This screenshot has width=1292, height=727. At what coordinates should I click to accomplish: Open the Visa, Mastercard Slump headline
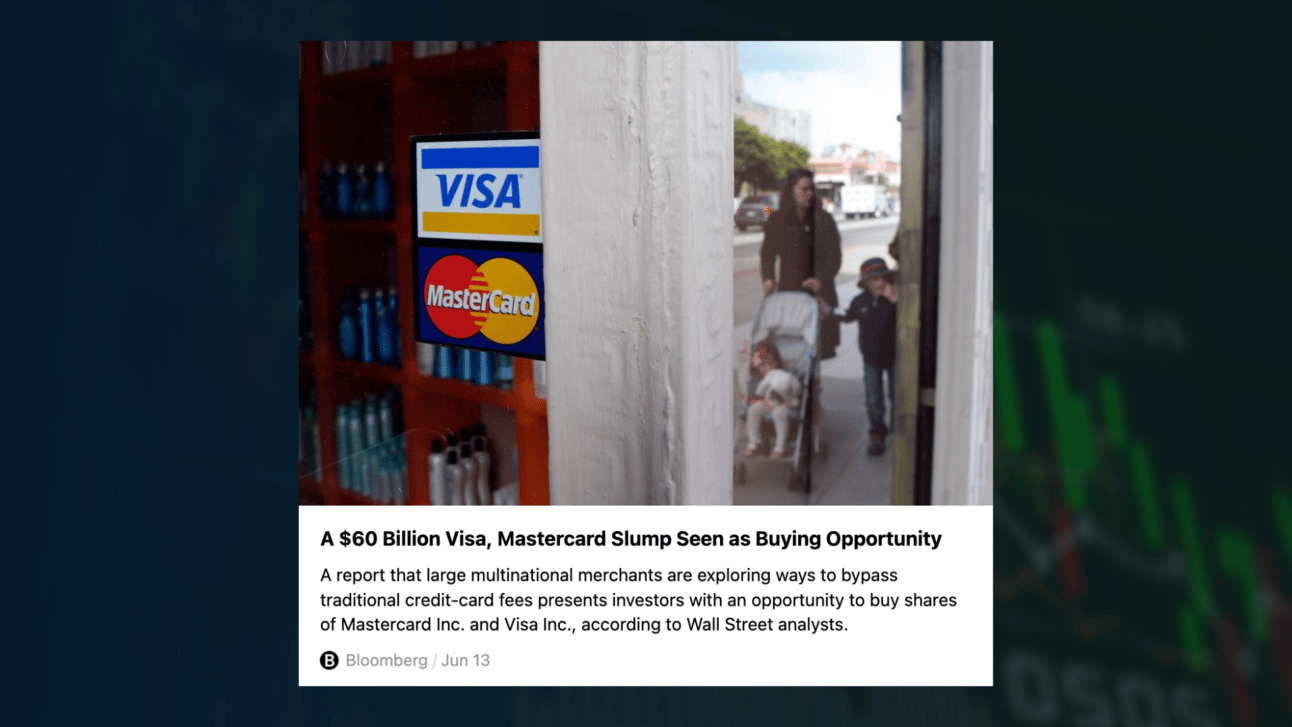click(x=631, y=539)
